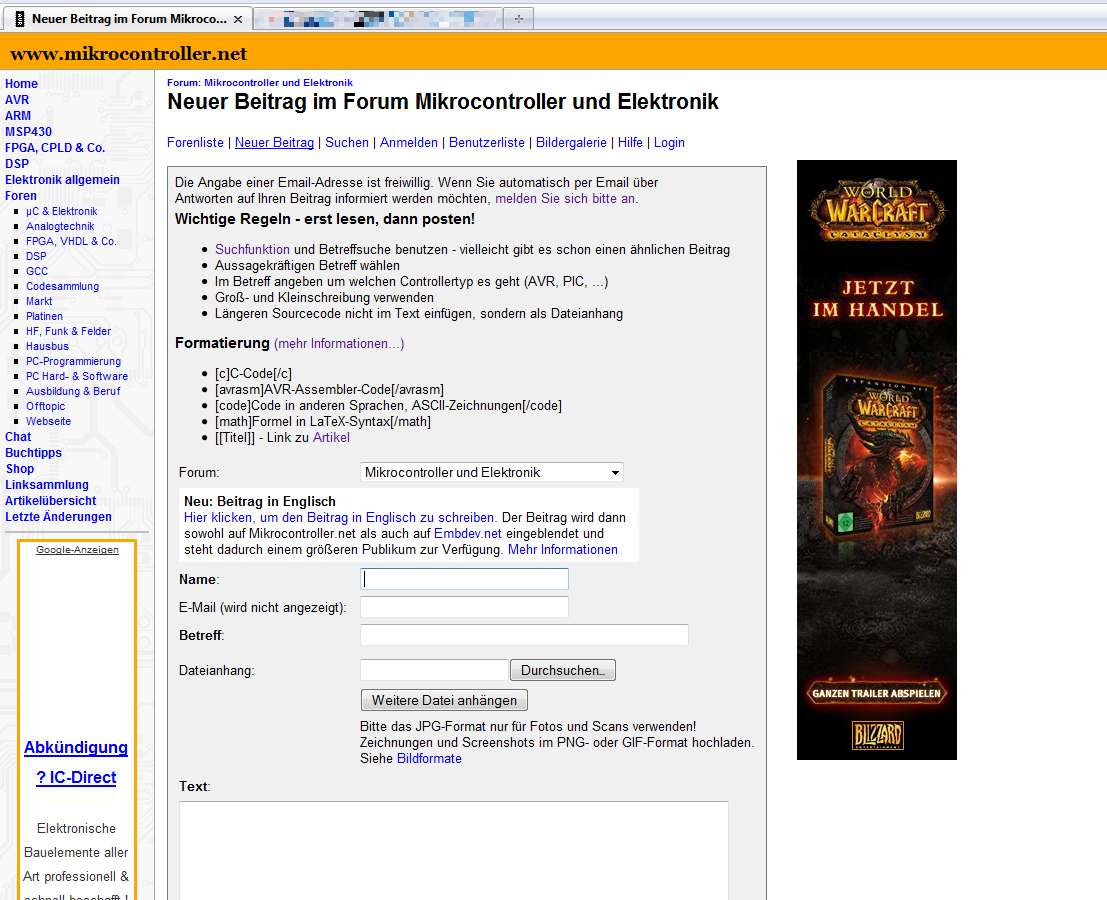
Task: Open FPGA, VHDL & Co. forum
Action: [x=71, y=241]
